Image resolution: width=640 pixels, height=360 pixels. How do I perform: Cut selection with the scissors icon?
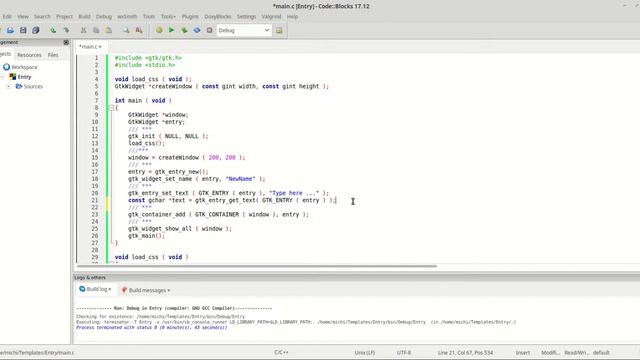click(x=83, y=30)
